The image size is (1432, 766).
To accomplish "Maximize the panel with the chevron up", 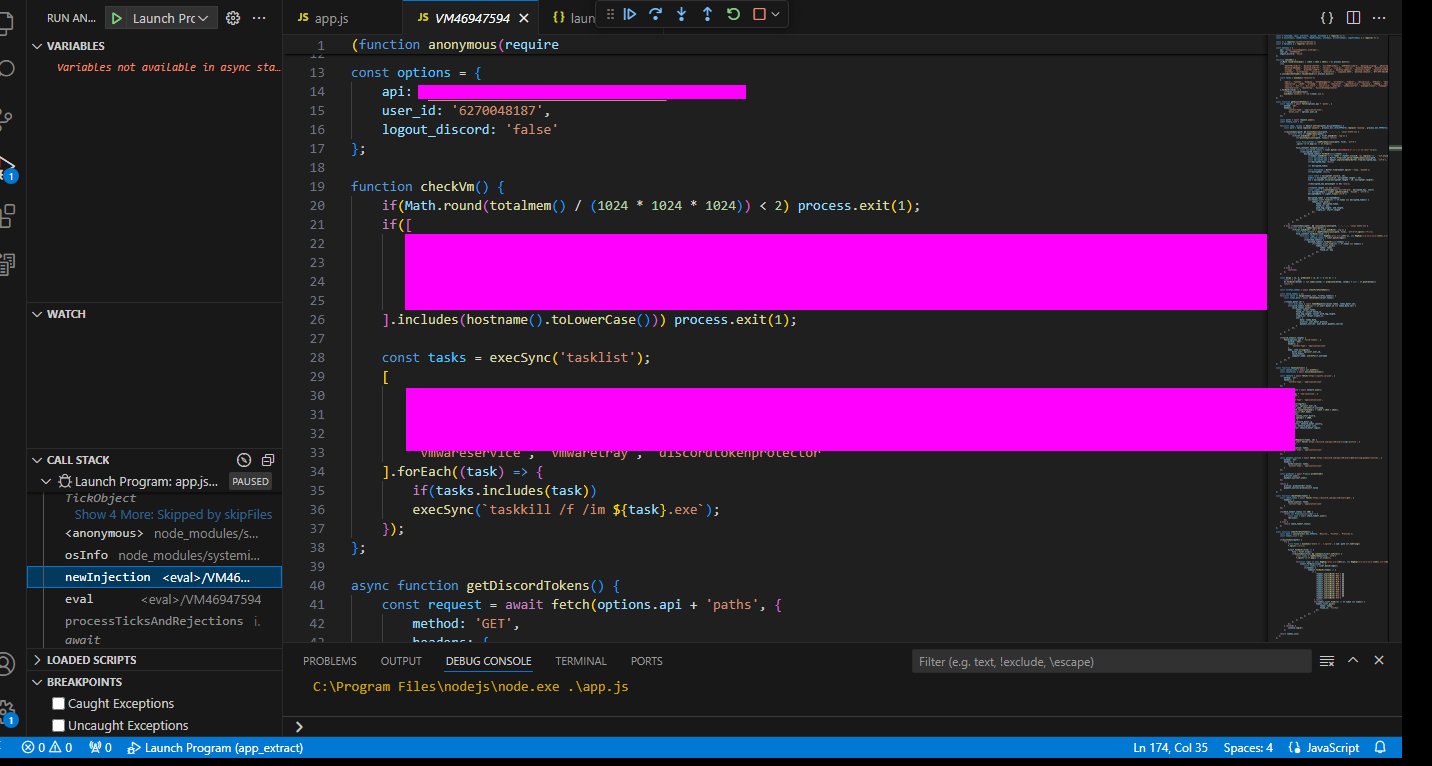I will pos(1353,660).
